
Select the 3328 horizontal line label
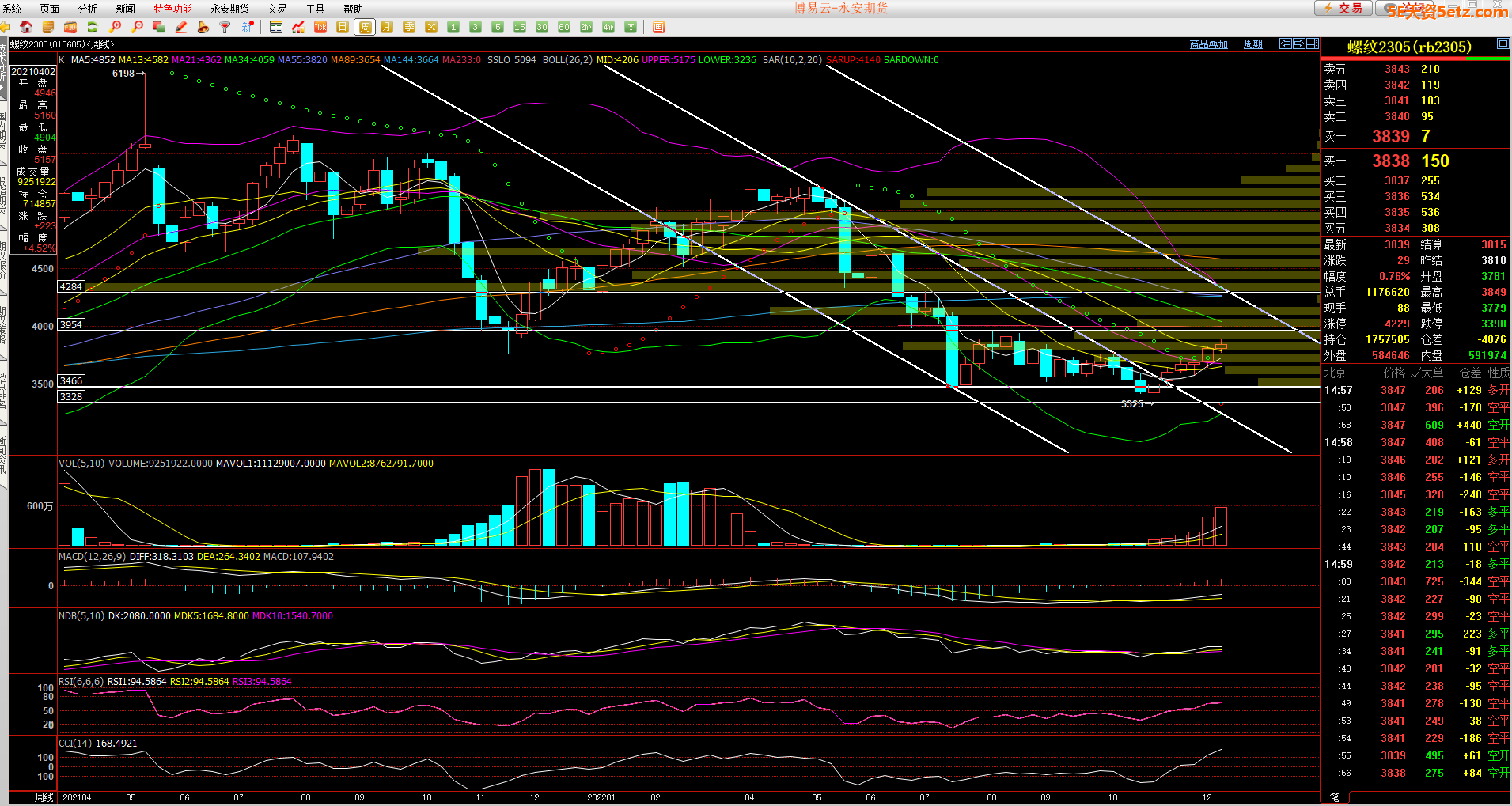click(71, 396)
